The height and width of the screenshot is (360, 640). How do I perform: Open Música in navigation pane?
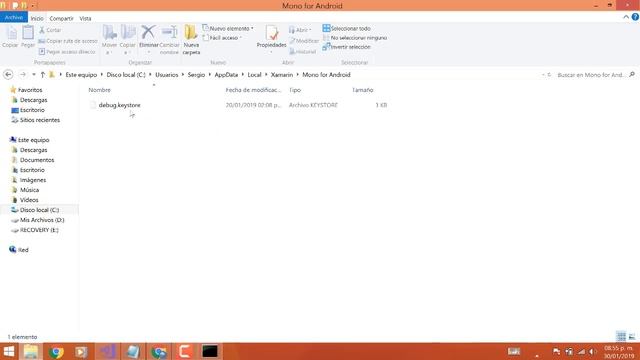[x=29, y=190]
